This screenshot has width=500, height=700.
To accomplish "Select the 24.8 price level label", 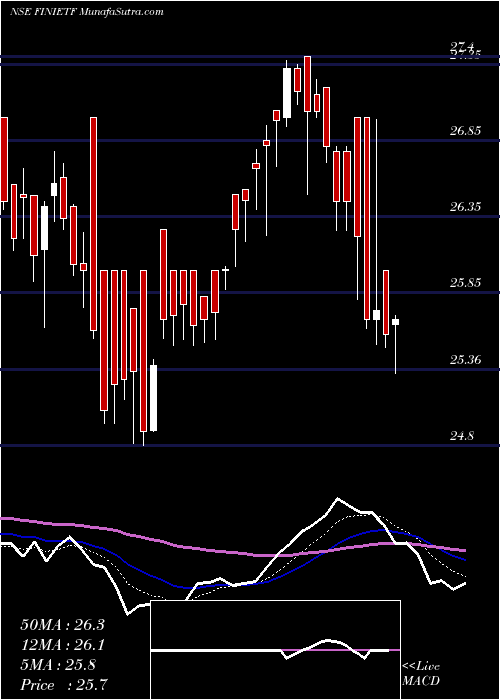I will [x=462, y=435].
